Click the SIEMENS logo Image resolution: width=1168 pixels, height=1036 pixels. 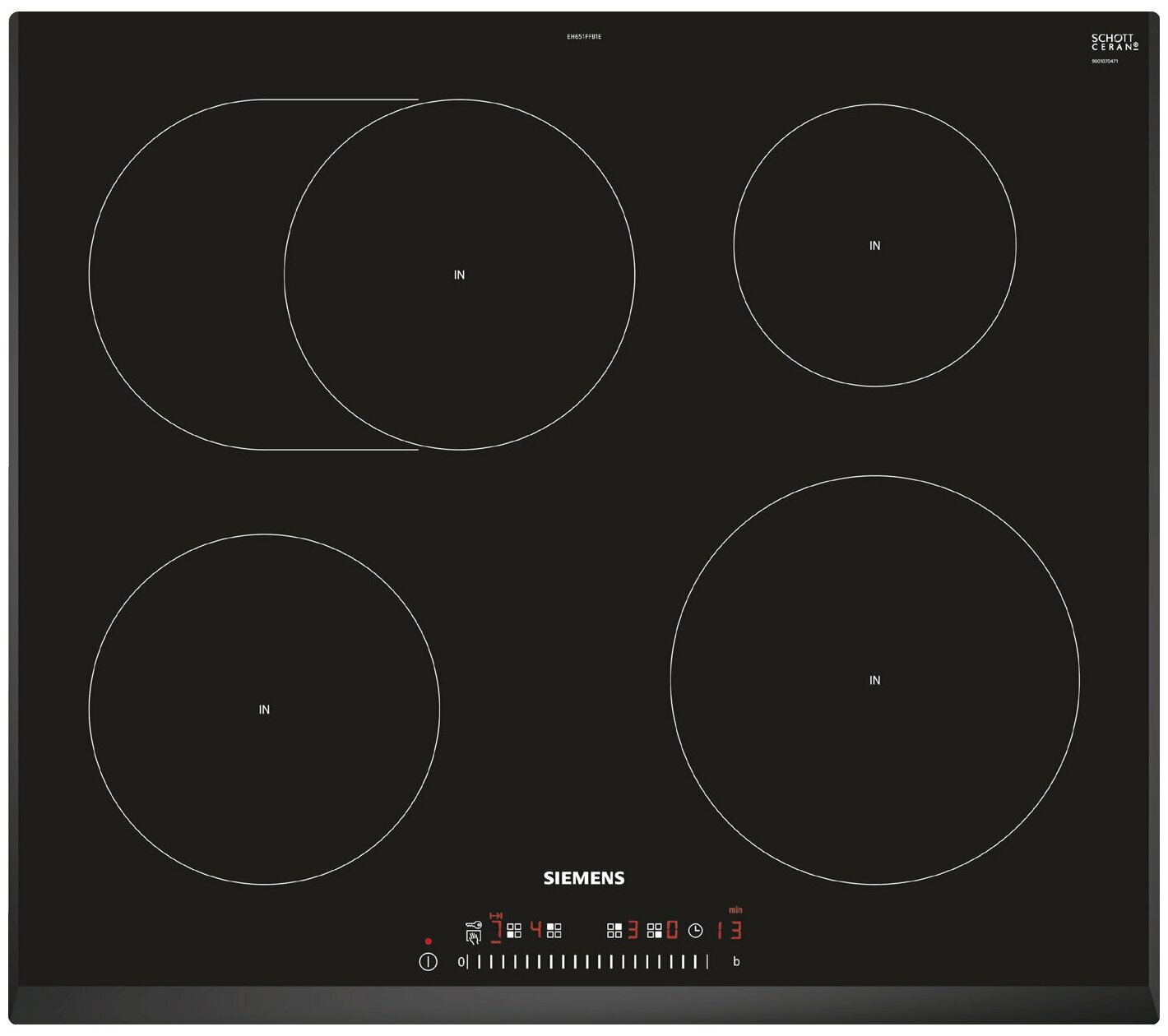(x=584, y=878)
